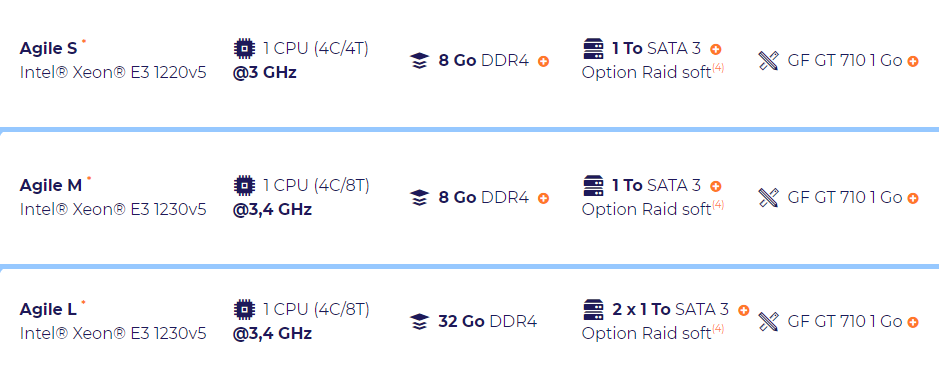
Task: Expand storage options beside 2 x 1 To SATA 3
Action: [744, 311]
